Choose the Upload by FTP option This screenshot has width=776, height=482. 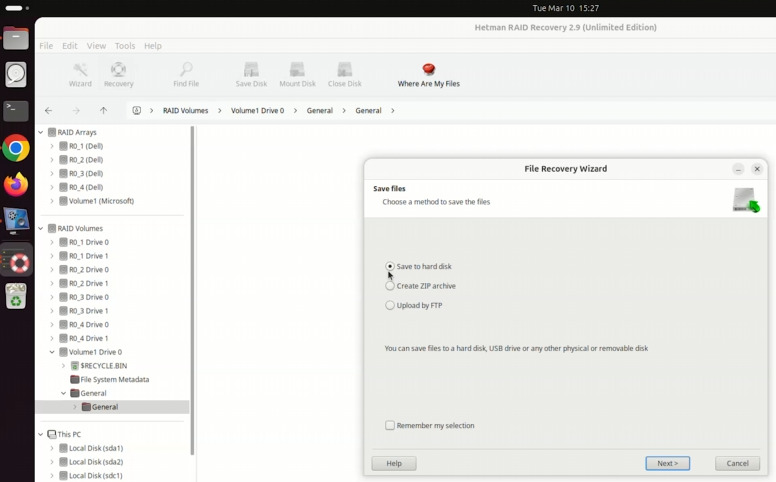click(390, 305)
